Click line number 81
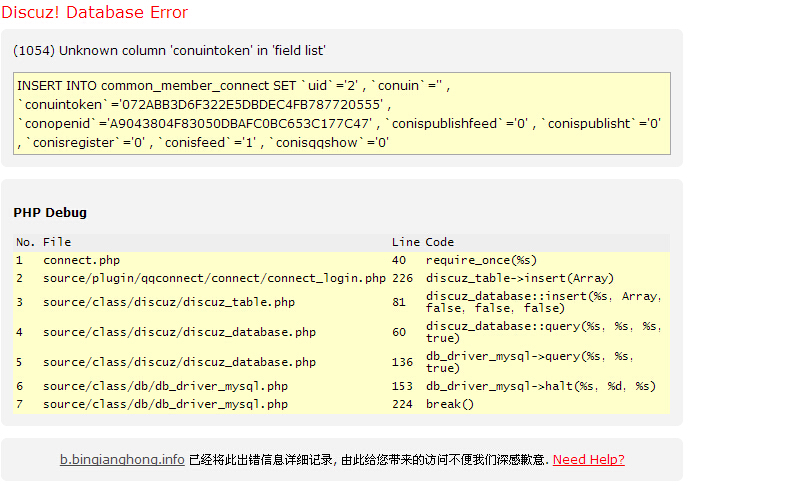 [x=399, y=302]
